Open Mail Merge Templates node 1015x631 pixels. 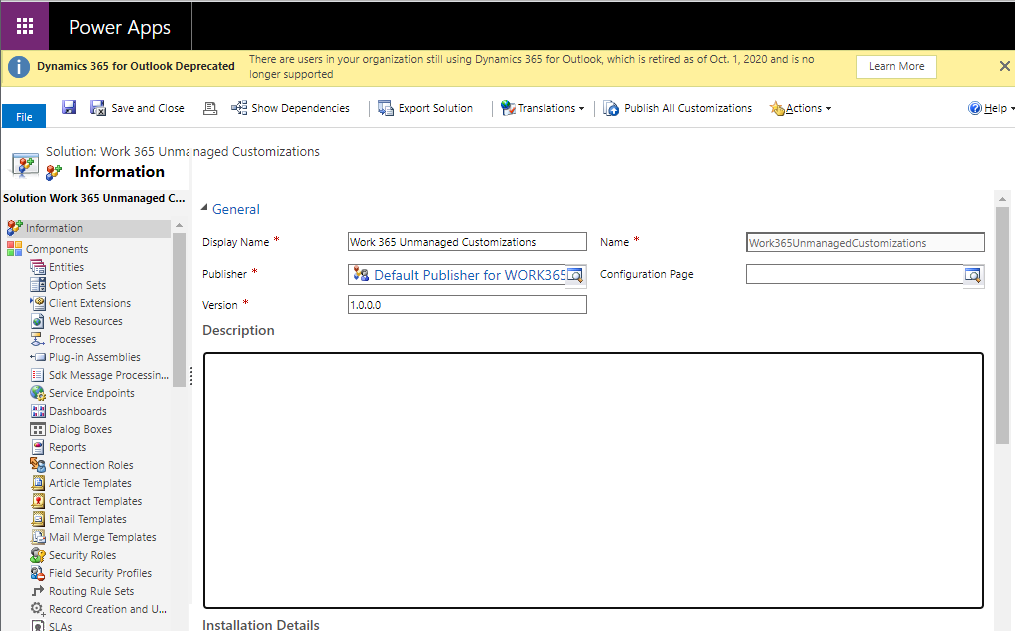coord(102,537)
